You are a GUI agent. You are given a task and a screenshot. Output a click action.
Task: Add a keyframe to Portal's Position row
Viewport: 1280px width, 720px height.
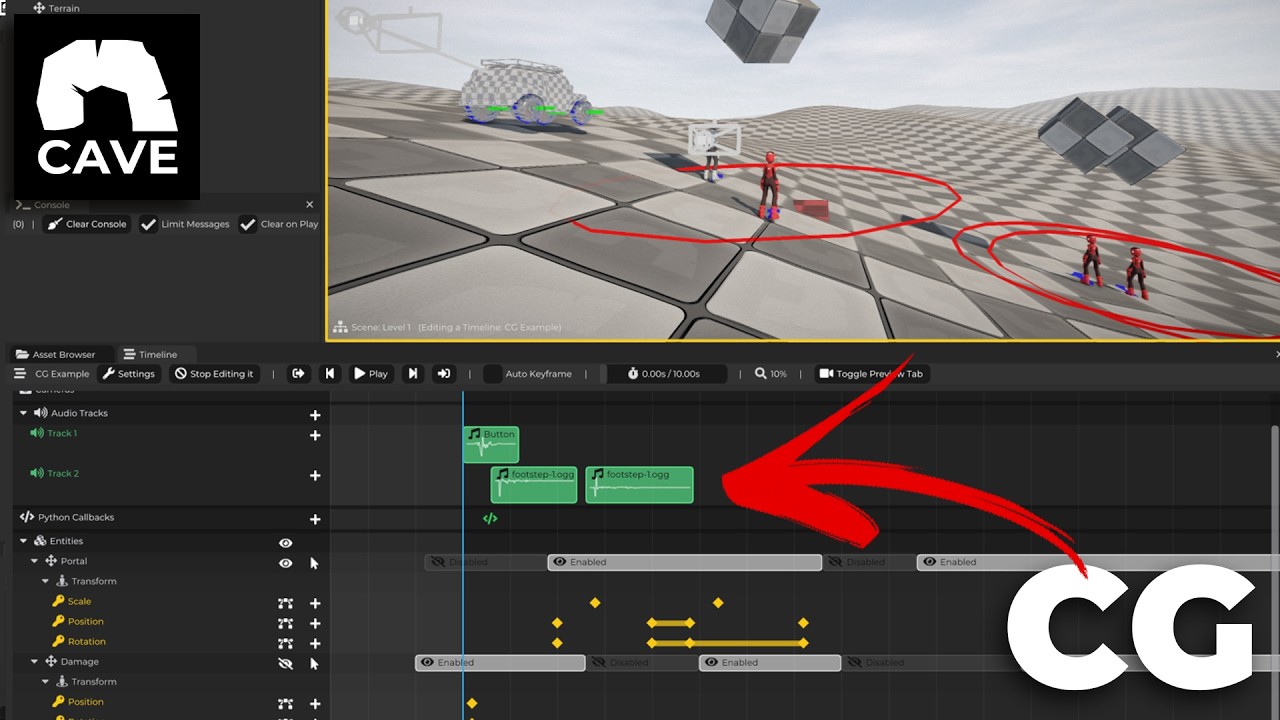pos(315,623)
